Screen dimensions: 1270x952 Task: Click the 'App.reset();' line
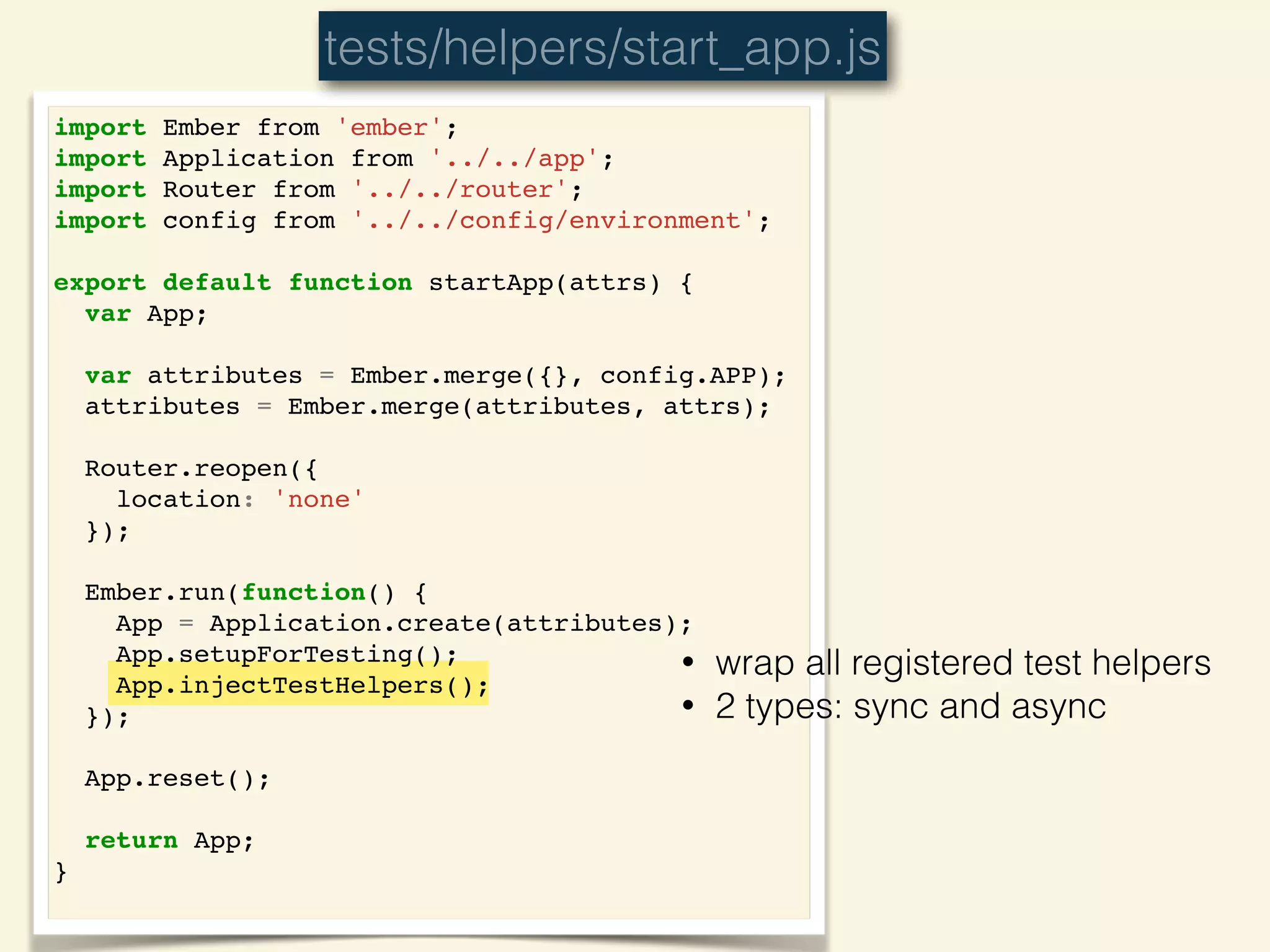point(177,779)
